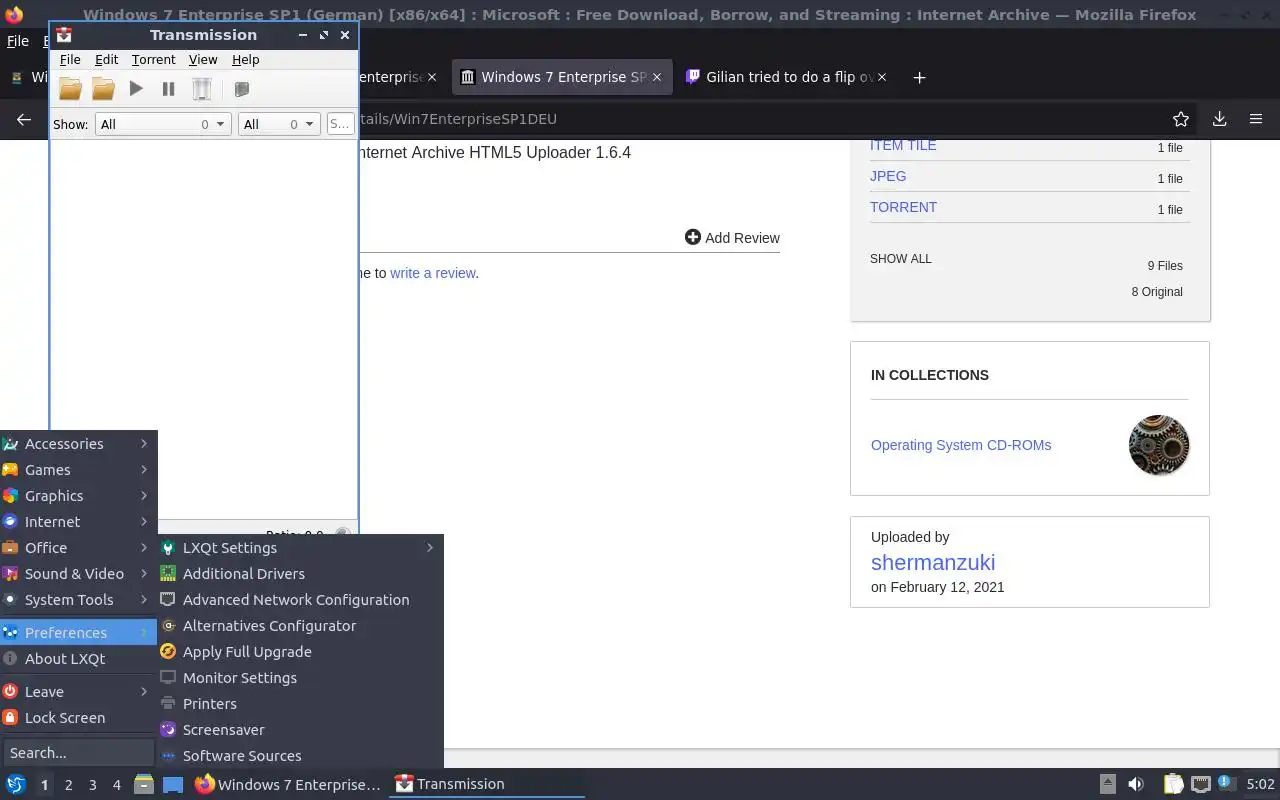Image resolution: width=1280 pixels, height=800 pixels.
Task: Switch to the Gilian tried to do a flip tab
Action: click(786, 77)
